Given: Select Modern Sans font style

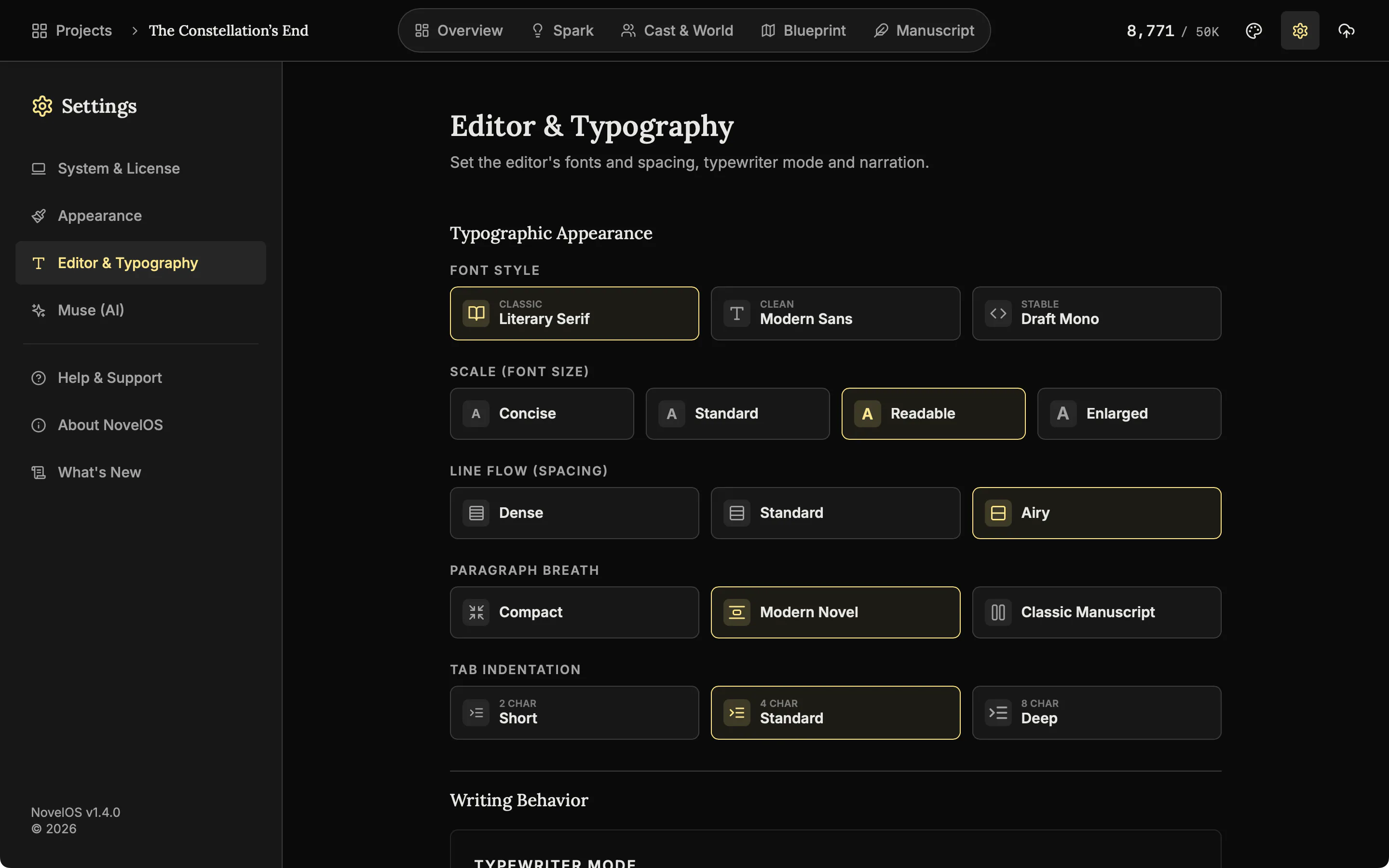Looking at the screenshot, I should point(835,313).
